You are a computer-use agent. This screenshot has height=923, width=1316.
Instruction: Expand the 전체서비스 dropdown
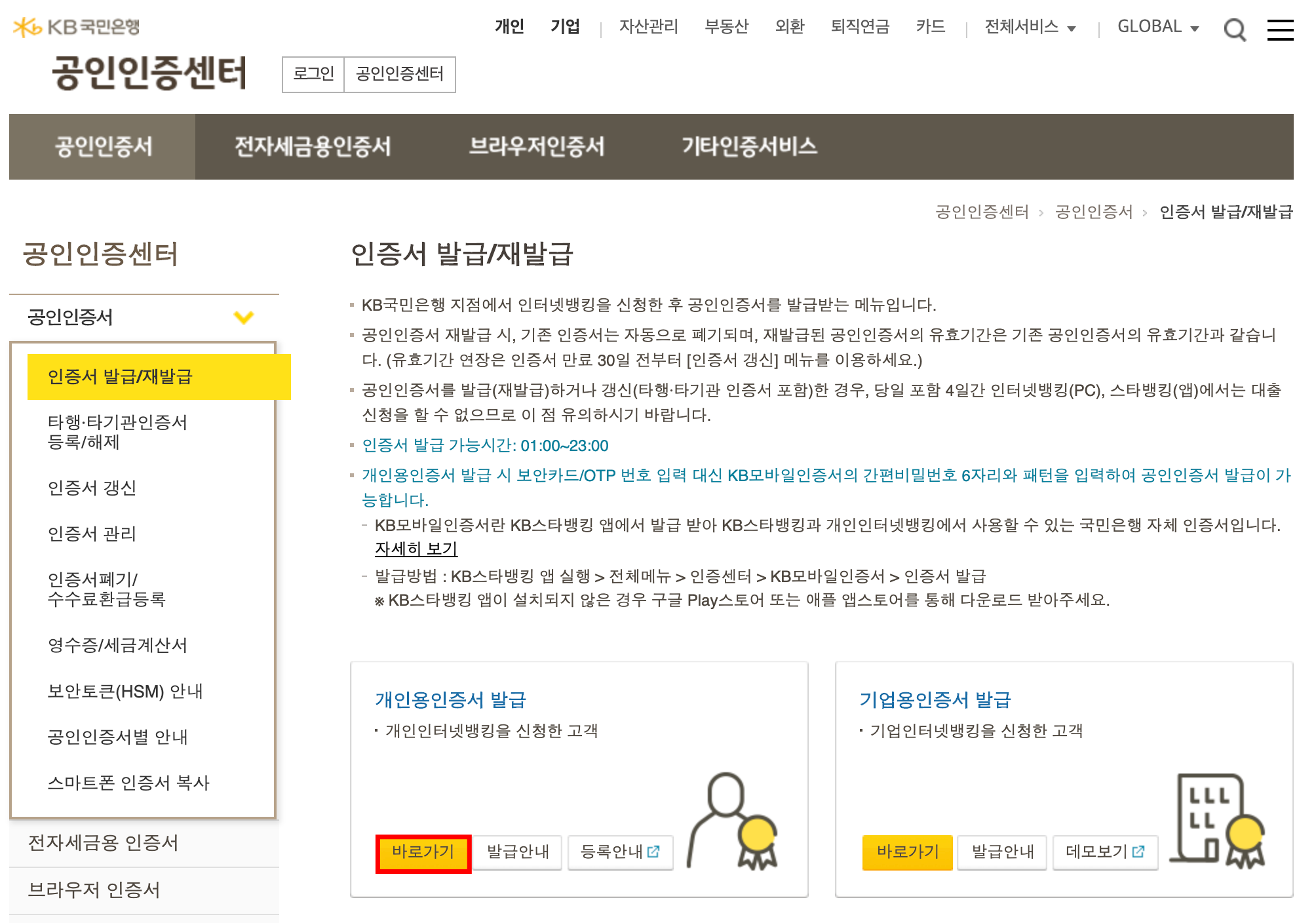point(1030,27)
